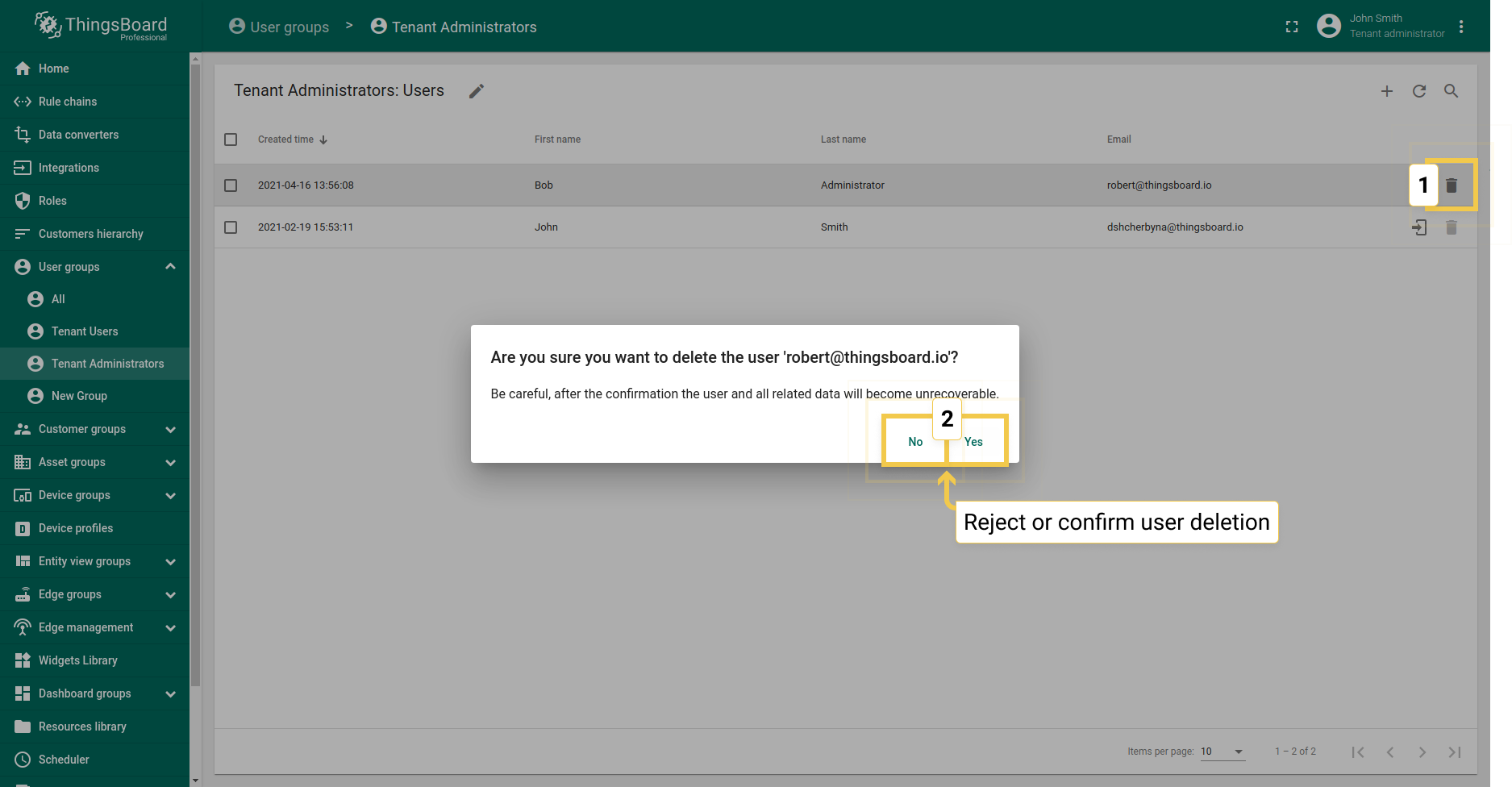Click dshcherbyna@thingsboard.io email cell

(x=1175, y=227)
